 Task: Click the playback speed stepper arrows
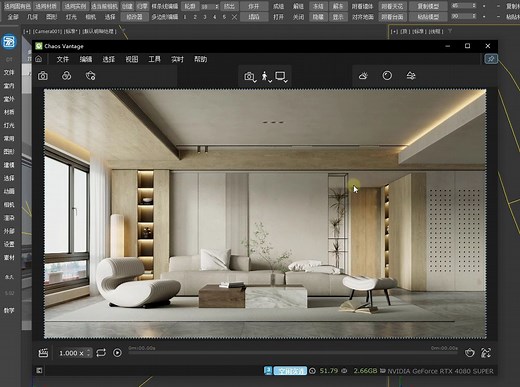coord(88,353)
